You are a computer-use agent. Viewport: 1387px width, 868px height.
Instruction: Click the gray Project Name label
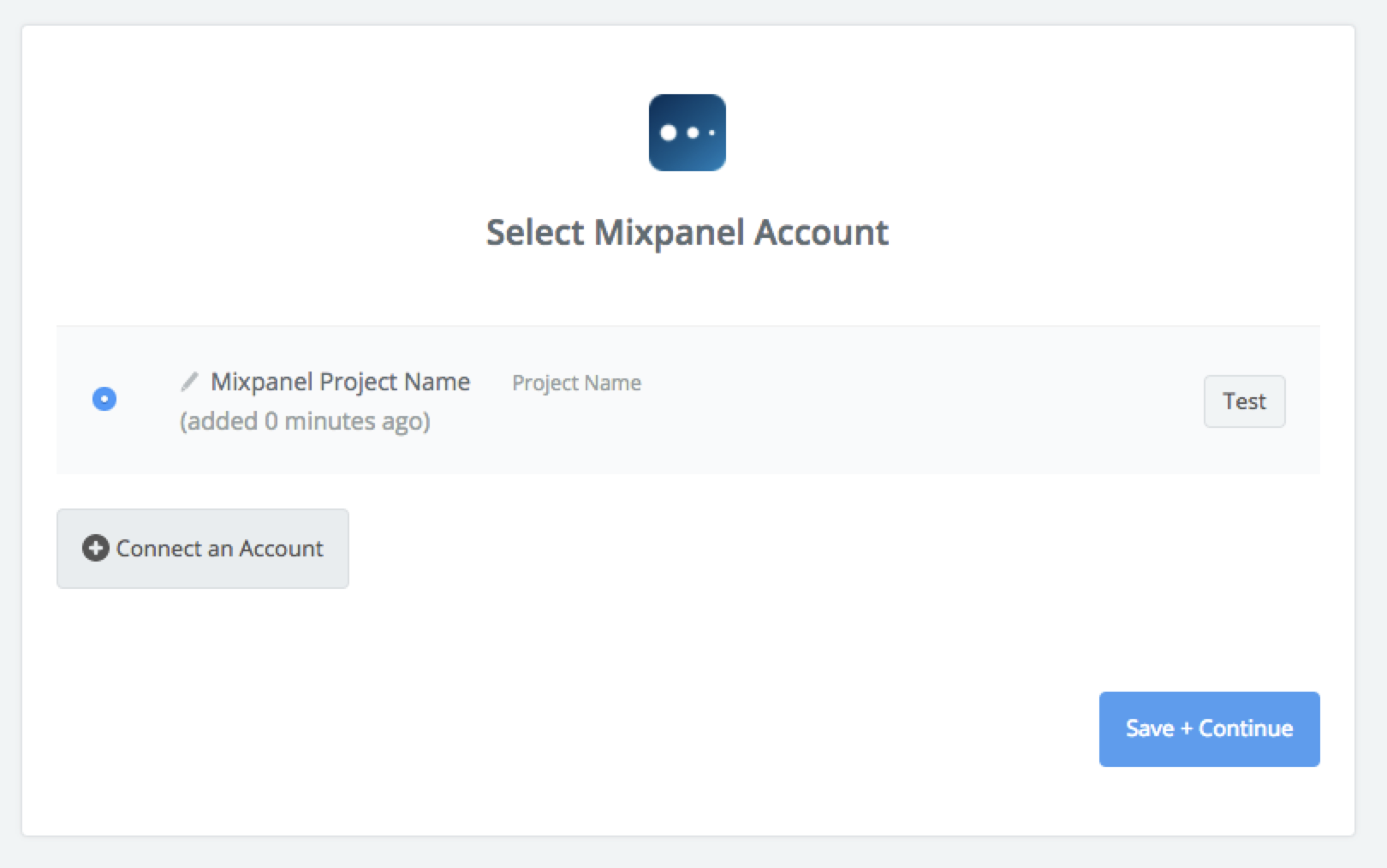tap(576, 383)
